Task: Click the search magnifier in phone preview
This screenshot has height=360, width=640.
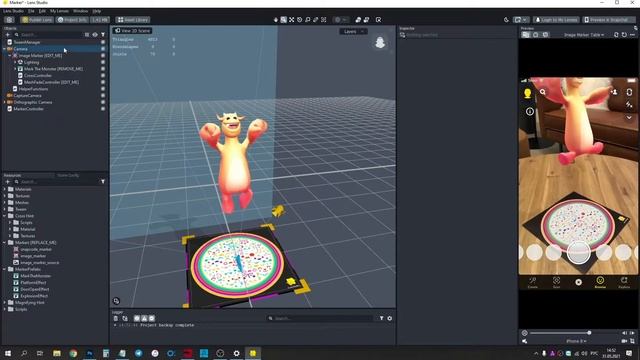Action: click(x=542, y=92)
